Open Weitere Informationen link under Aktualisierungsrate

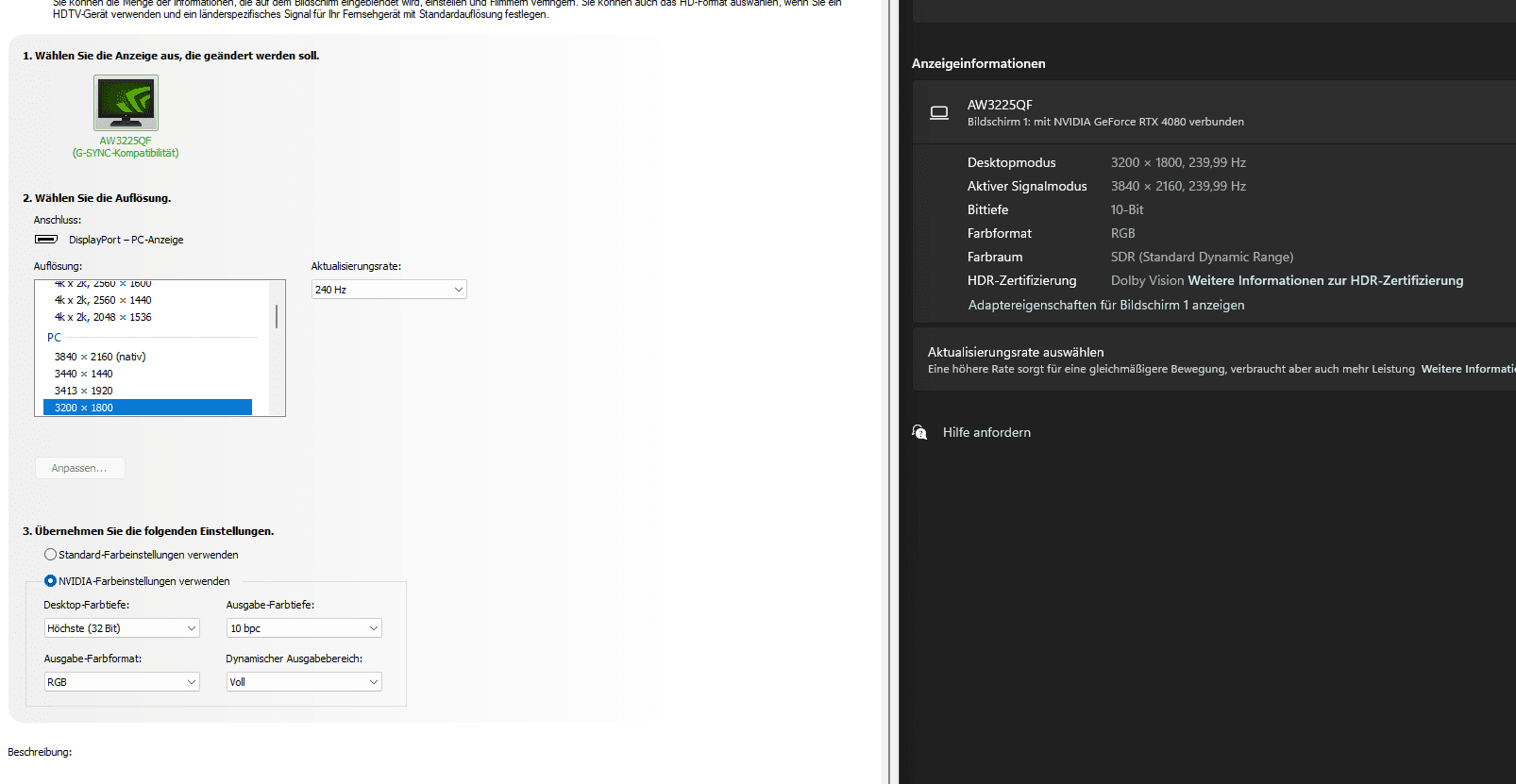[x=1468, y=369]
